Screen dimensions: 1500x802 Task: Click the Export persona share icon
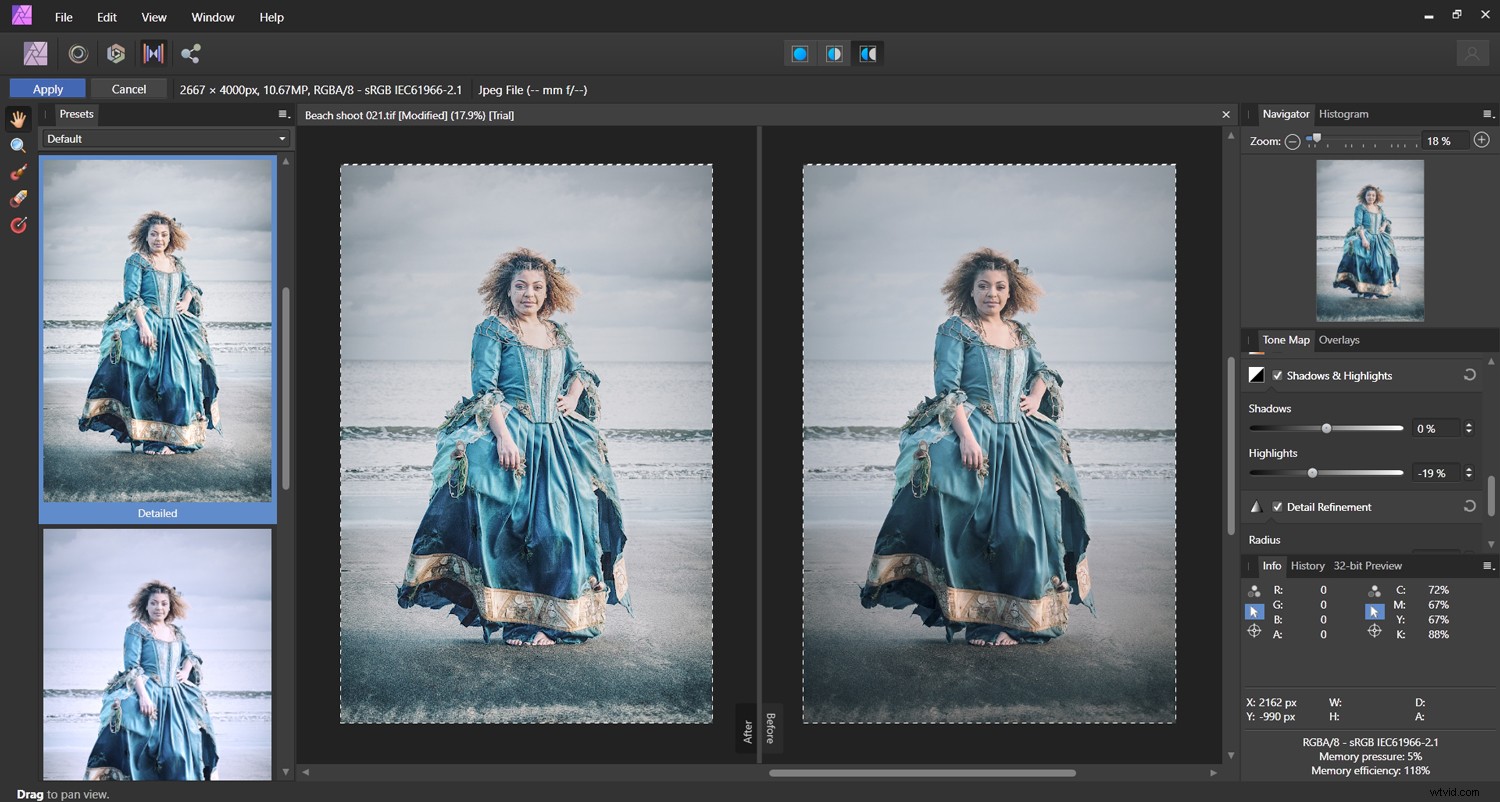pyautogui.click(x=191, y=53)
